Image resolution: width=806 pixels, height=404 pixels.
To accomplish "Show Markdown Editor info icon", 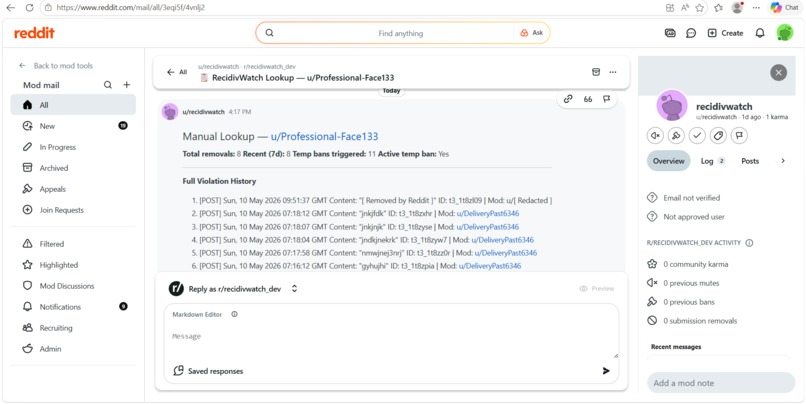I will 234,314.
